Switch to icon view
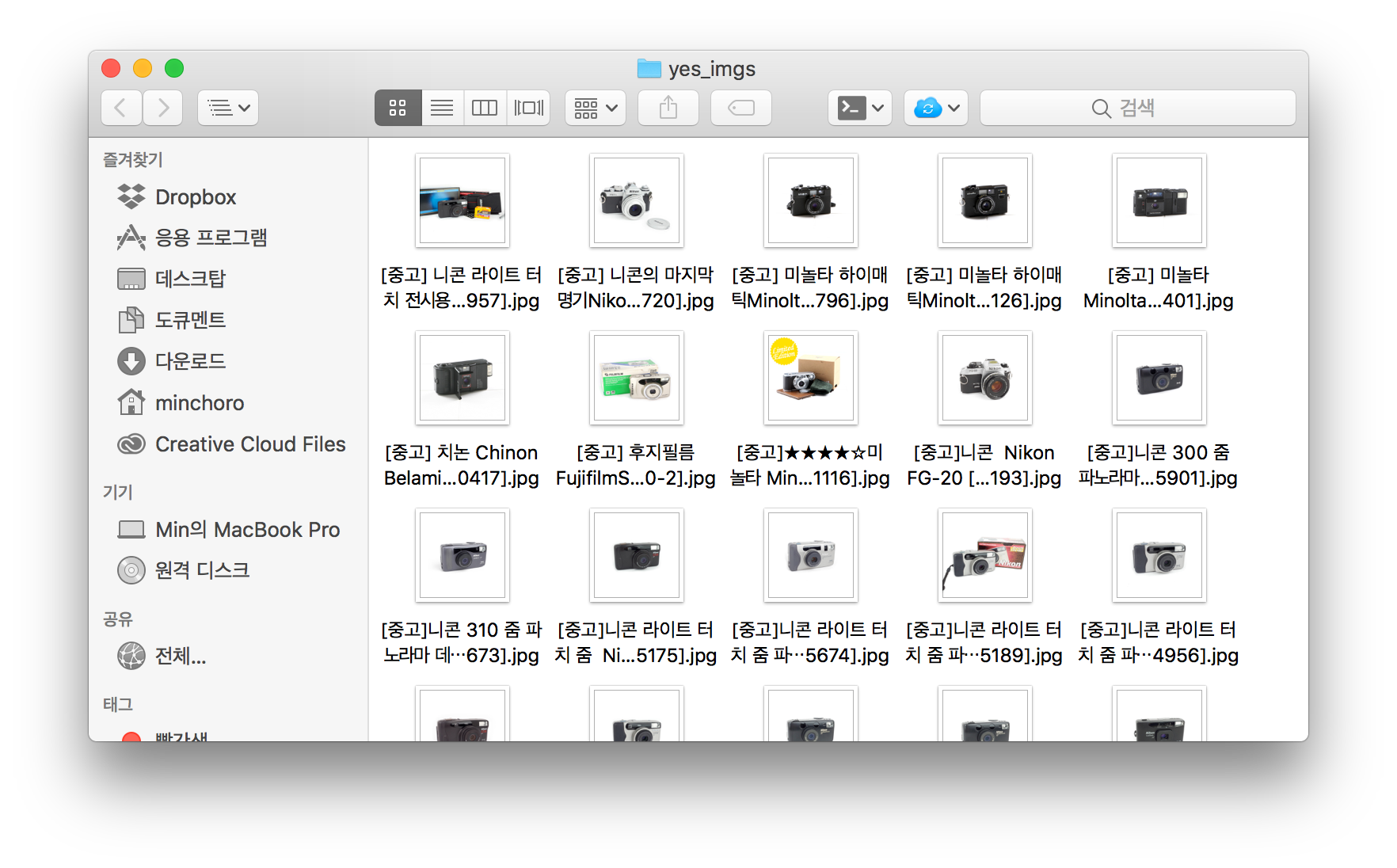Image resolution: width=1397 pixels, height=868 pixels. tap(398, 108)
